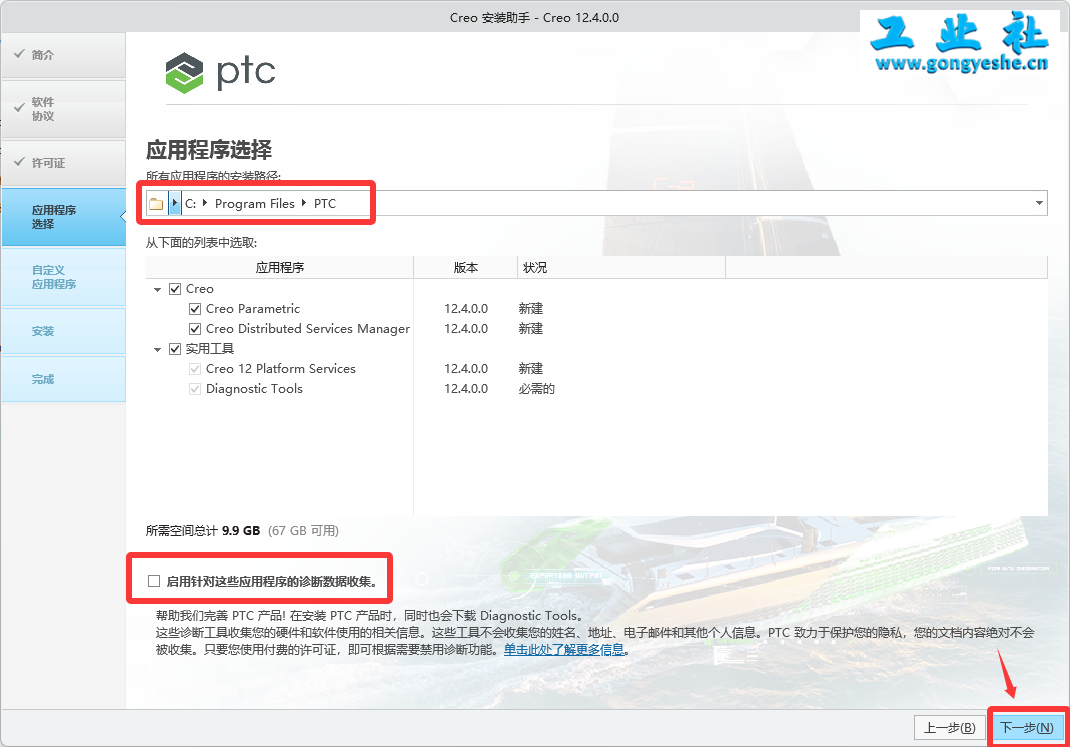Click the 版本 column header
This screenshot has height=747, width=1070.
[465, 267]
